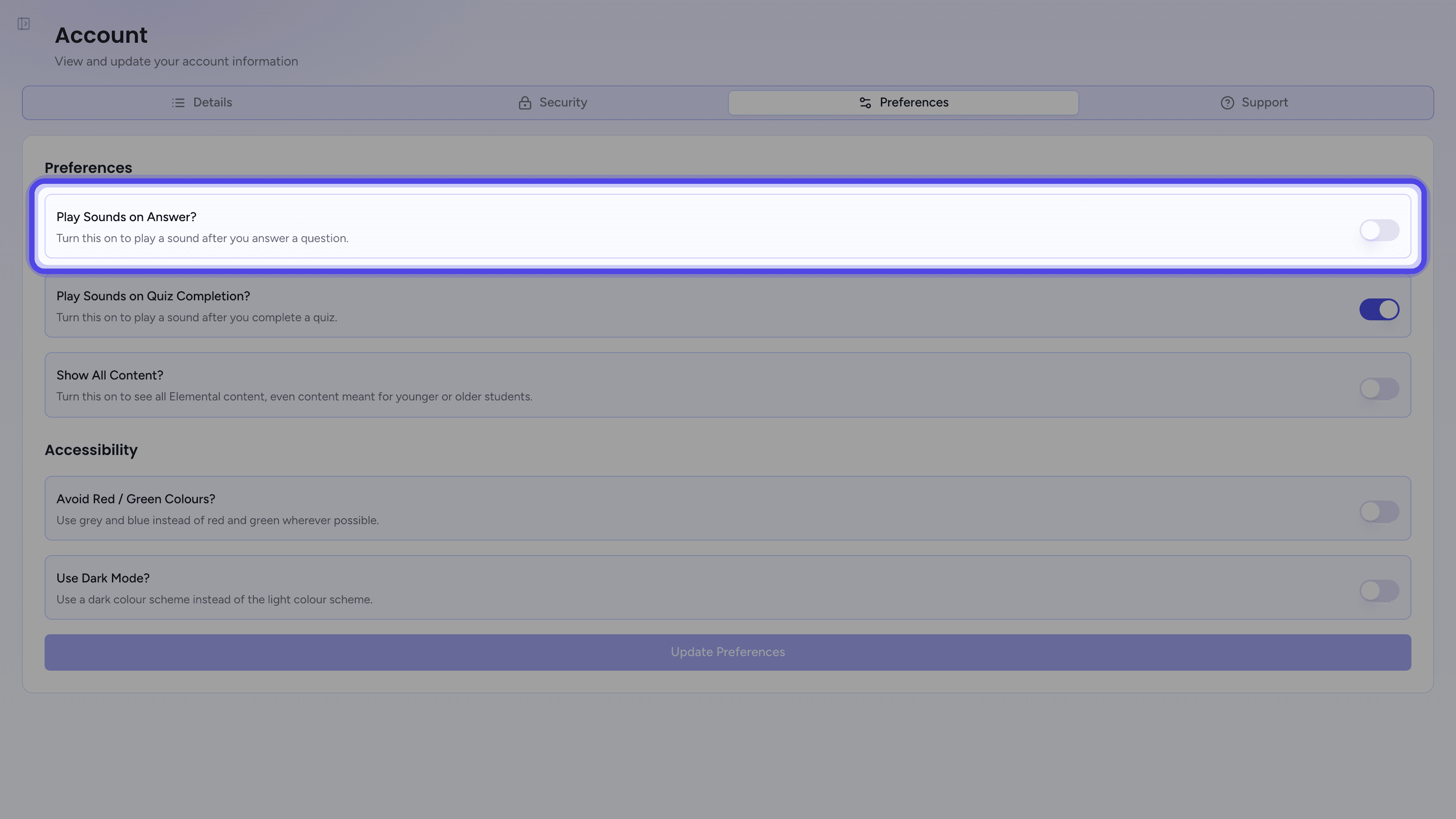Image resolution: width=1456 pixels, height=819 pixels.
Task: Disable Play Sounds on Quiz Completion switch
Action: coord(1379,309)
